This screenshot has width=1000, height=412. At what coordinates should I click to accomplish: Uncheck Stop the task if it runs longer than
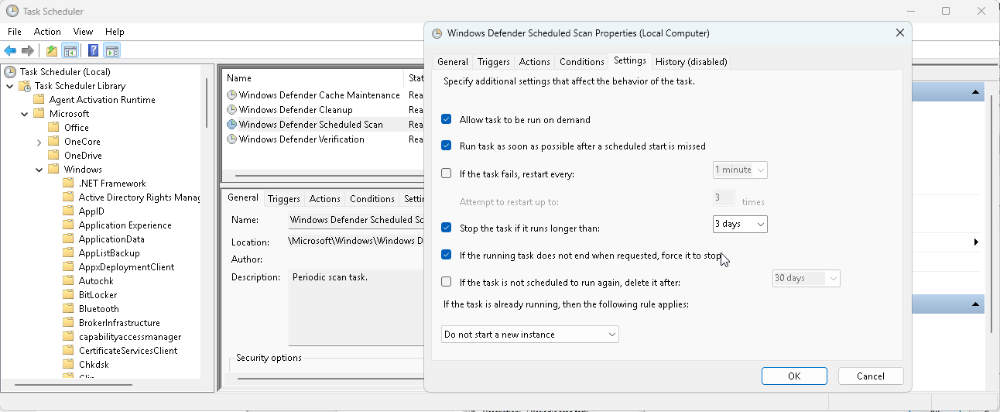tap(446, 228)
